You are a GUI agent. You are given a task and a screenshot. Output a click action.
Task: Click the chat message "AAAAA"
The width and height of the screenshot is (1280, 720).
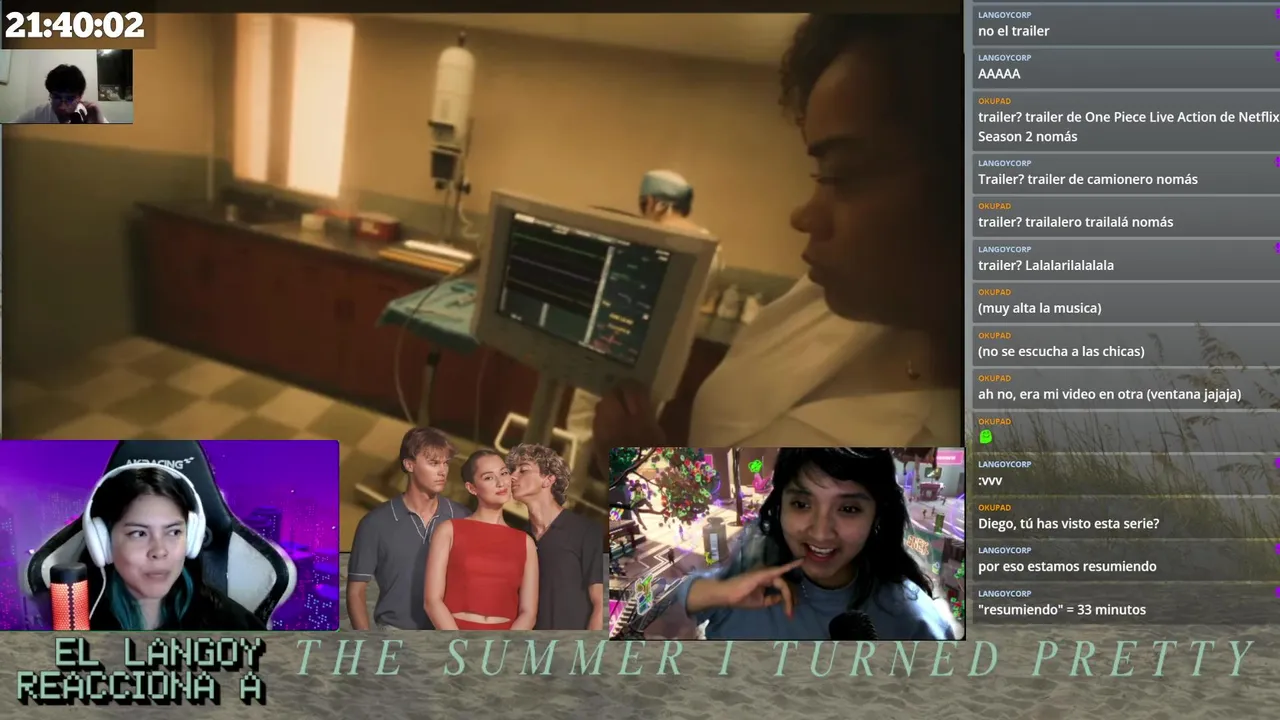(1124, 67)
